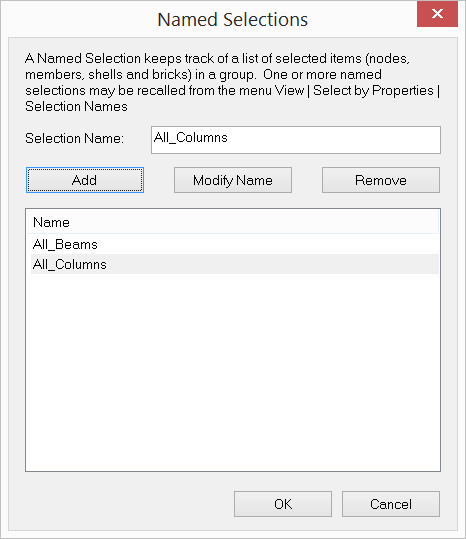The height and width of the screenshot is (539, 466).
Task: Click the Modify Name button
Action: (233, 180)
